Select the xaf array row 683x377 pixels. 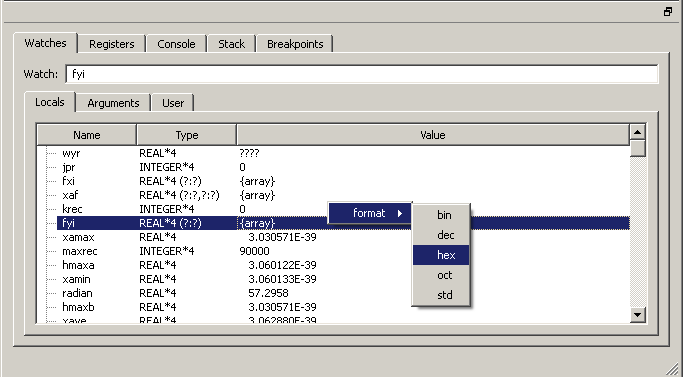(333, 195)
